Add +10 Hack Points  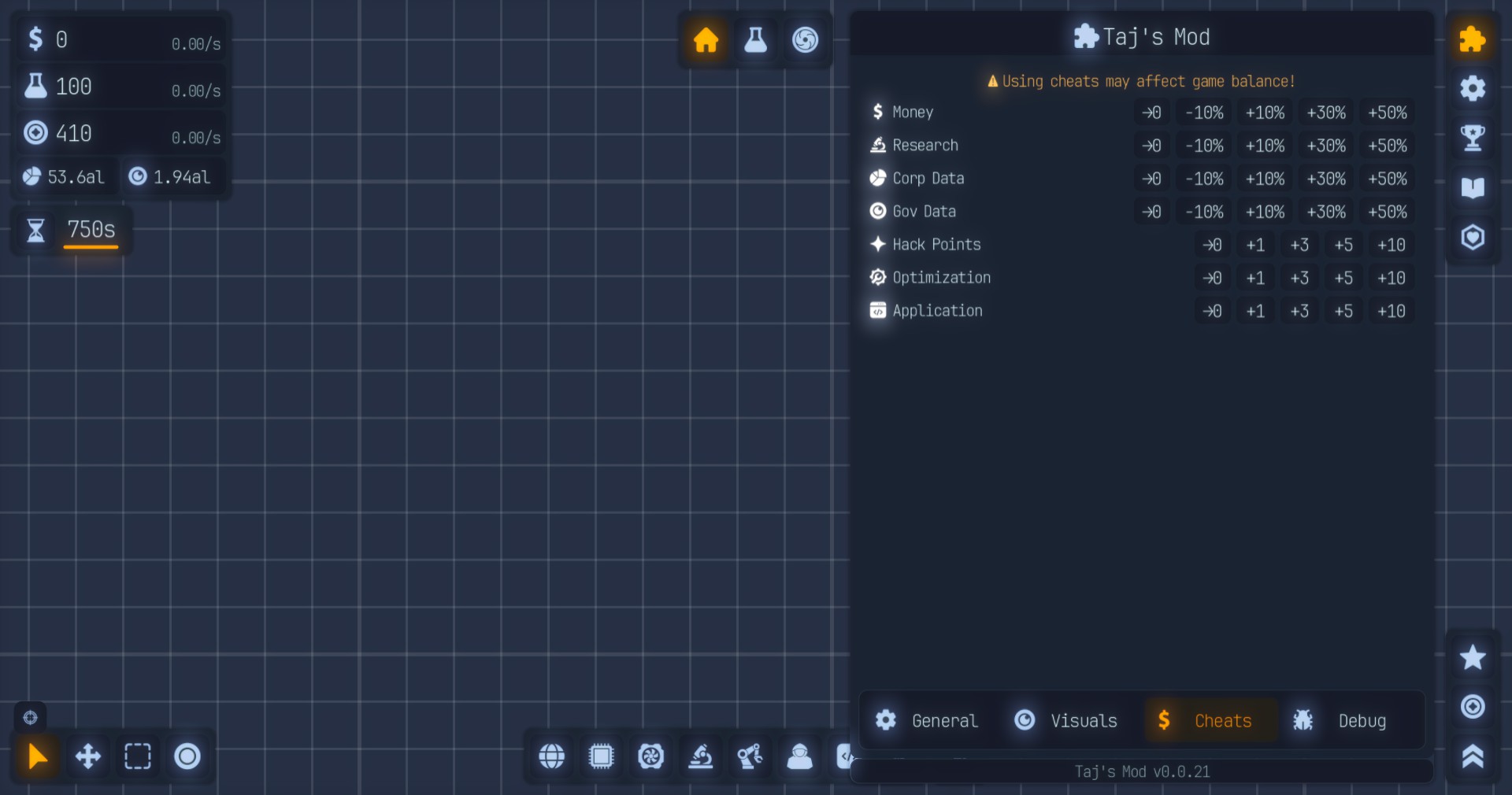click(x=1391, y=245)
